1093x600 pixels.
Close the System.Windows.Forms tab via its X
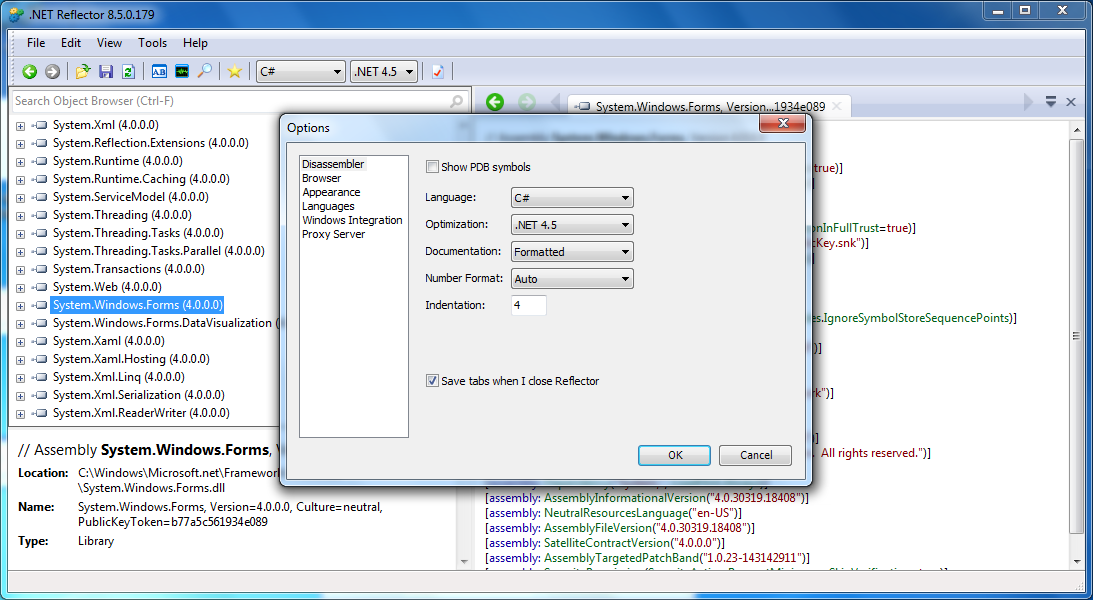coord(837,106)
